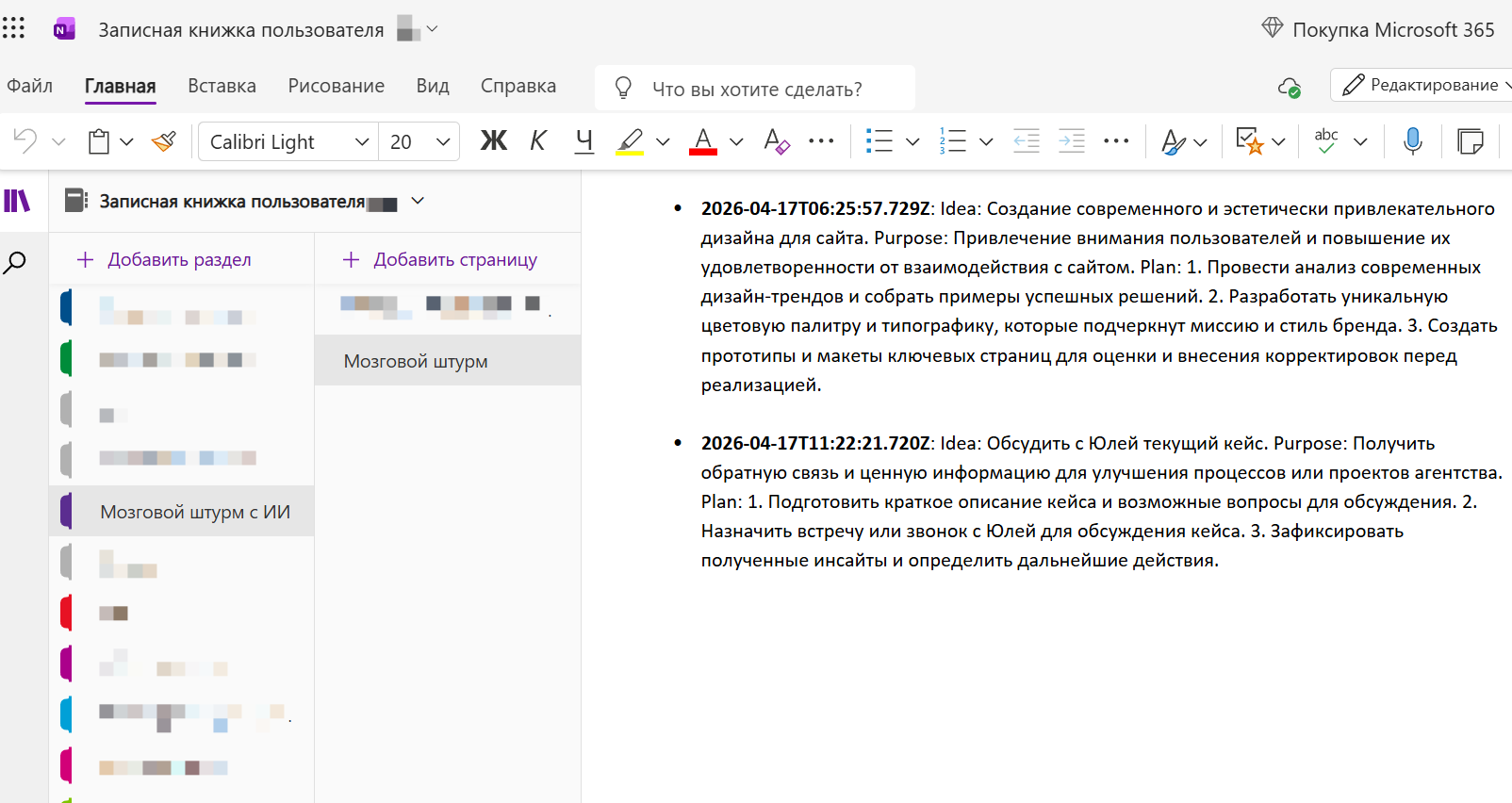Click timestamp 2026-04-17T11:22:21.720Z
Screen dimensions: 1512x803
coord(815,443)
